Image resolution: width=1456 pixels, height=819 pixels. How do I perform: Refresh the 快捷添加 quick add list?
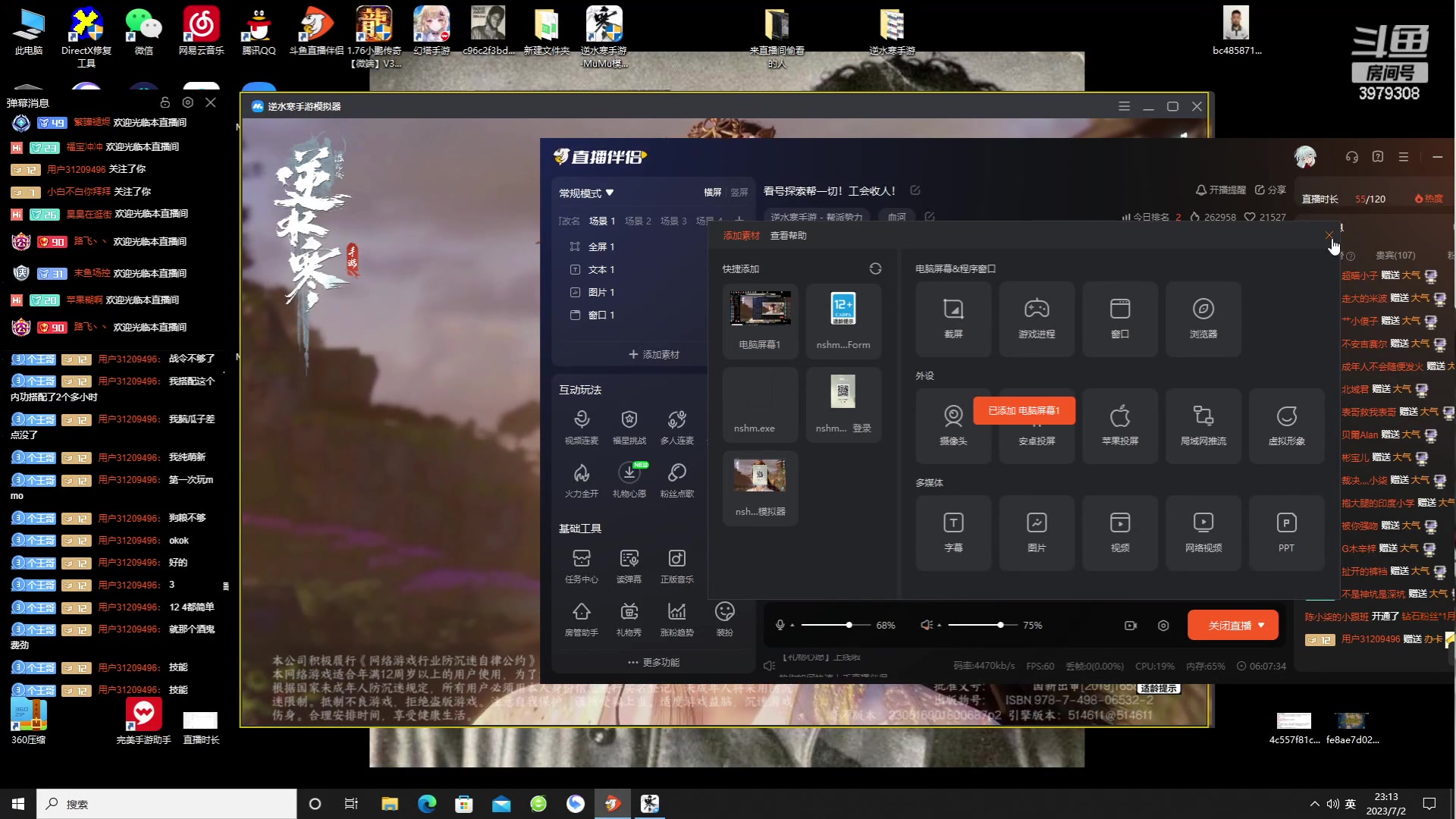(x=875, y=269)
